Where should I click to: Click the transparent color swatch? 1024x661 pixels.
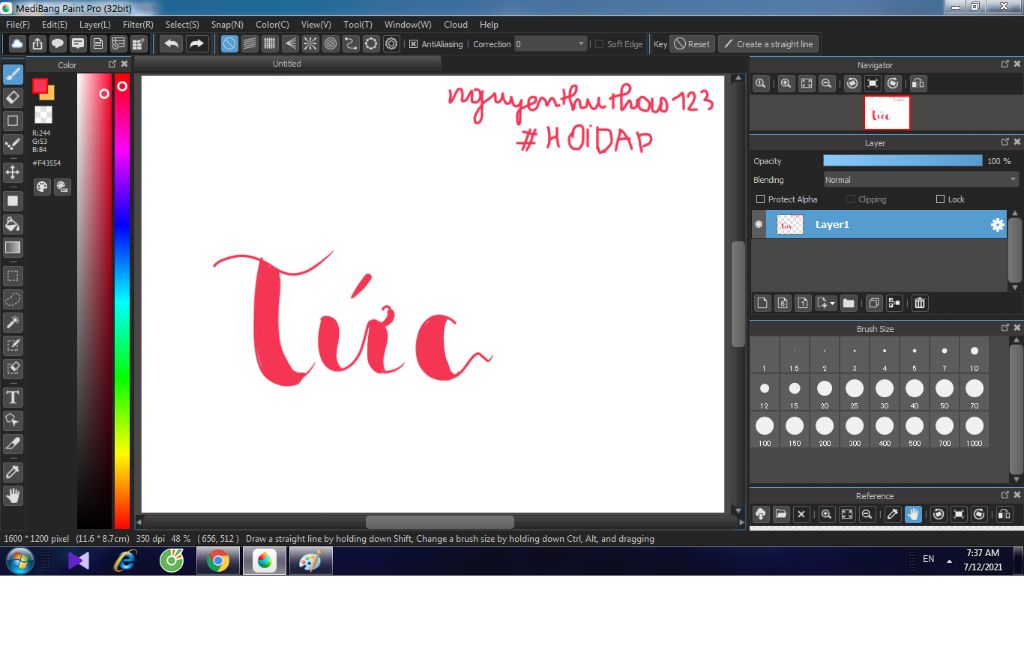[x=43, y=115]
